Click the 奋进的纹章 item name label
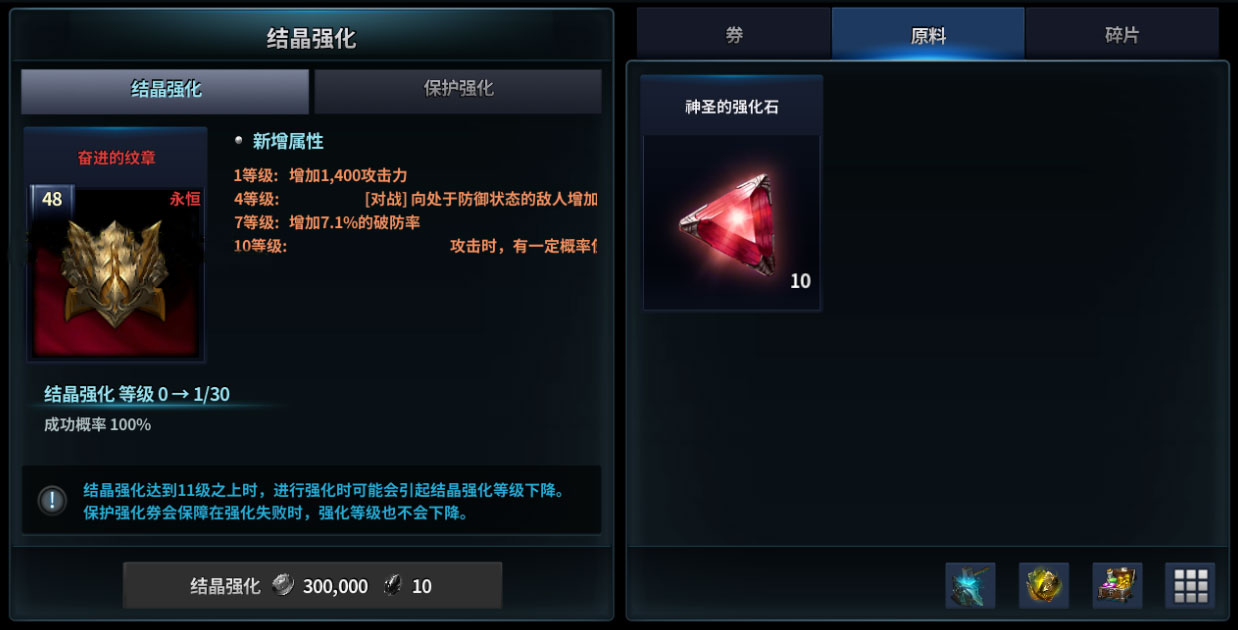This screenshot has width=1238, height=630. click(x=116, y=158)
